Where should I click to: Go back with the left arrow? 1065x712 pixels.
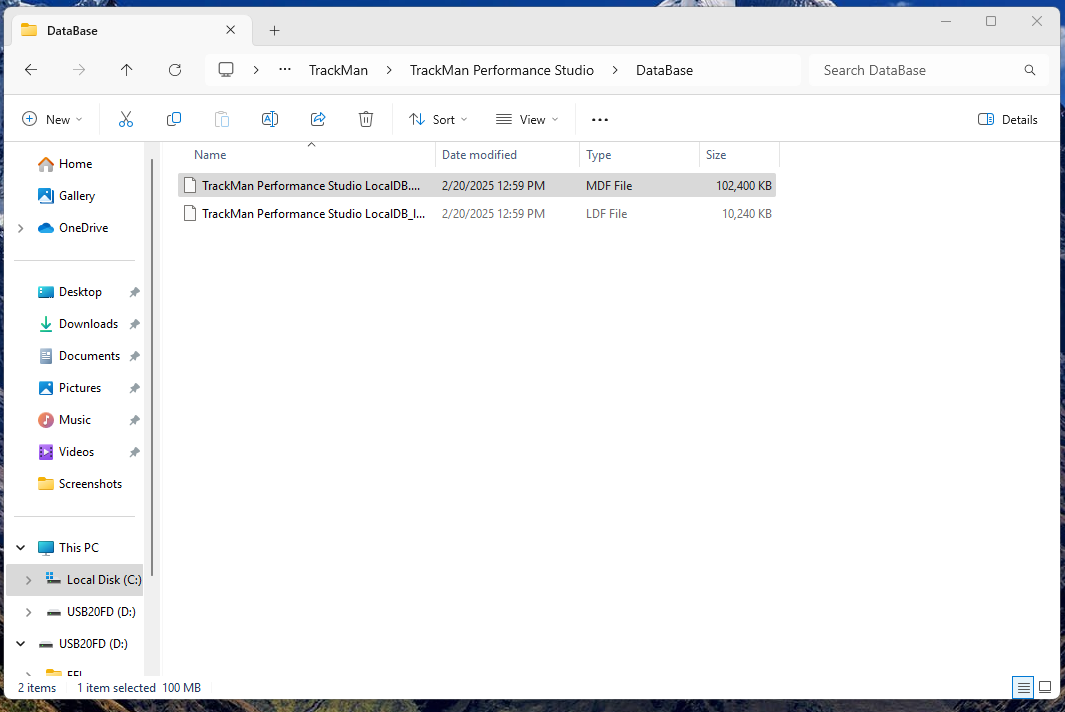click(x=31, y=70)
